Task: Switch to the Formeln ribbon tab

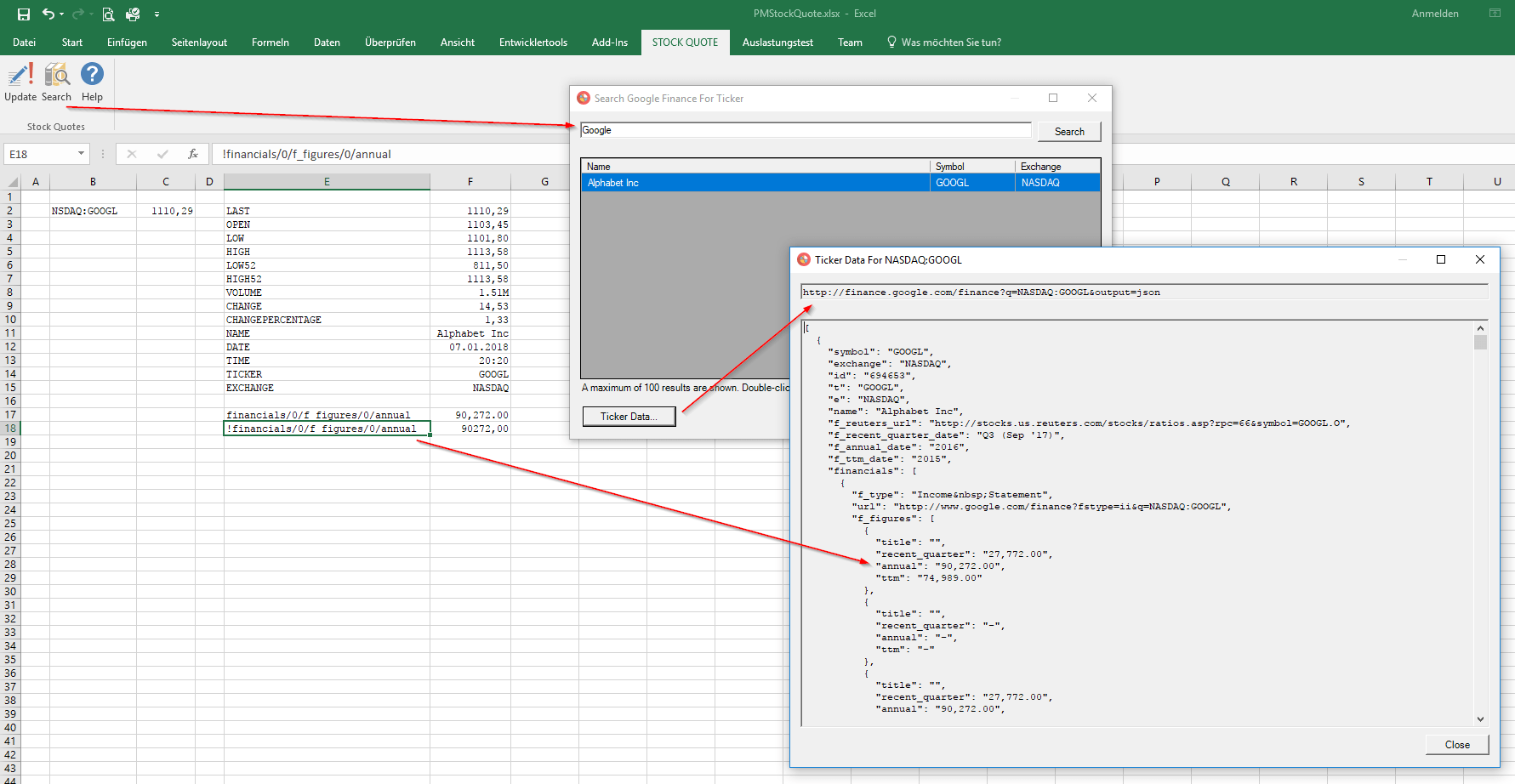Action: coord(270,42)
